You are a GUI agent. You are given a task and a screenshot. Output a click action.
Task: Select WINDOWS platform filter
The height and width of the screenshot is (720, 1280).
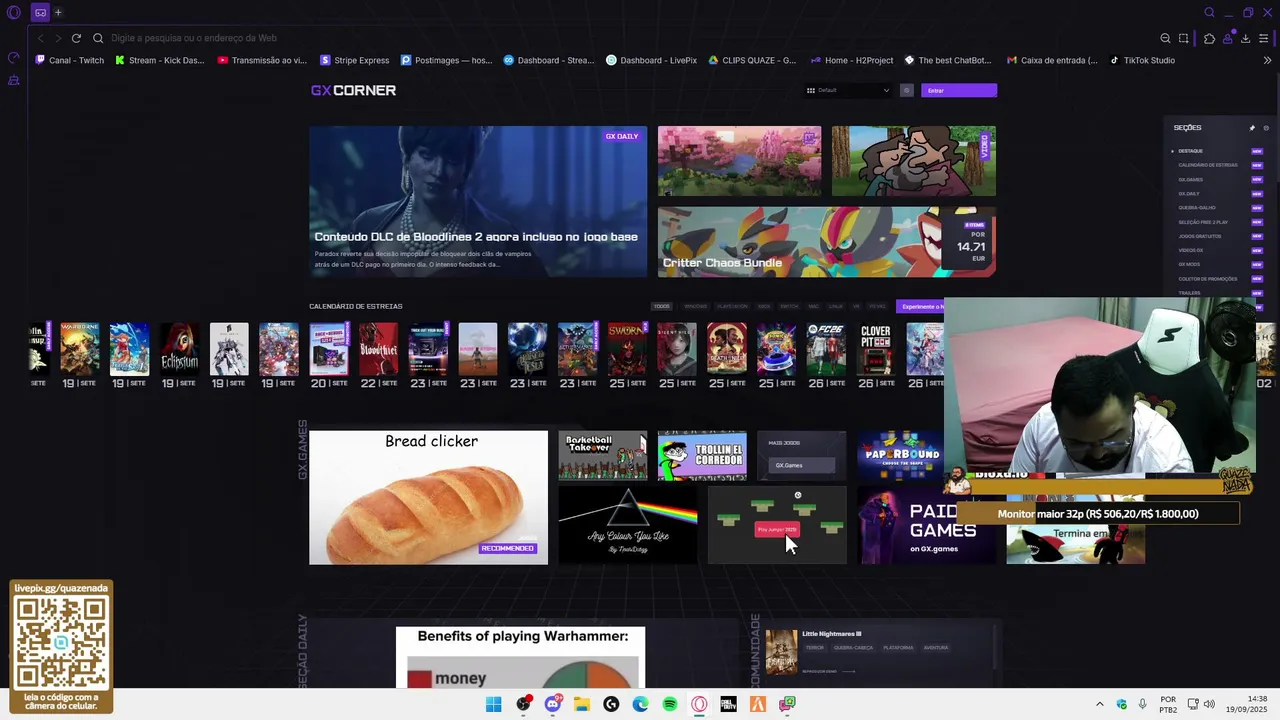[695, 306]
